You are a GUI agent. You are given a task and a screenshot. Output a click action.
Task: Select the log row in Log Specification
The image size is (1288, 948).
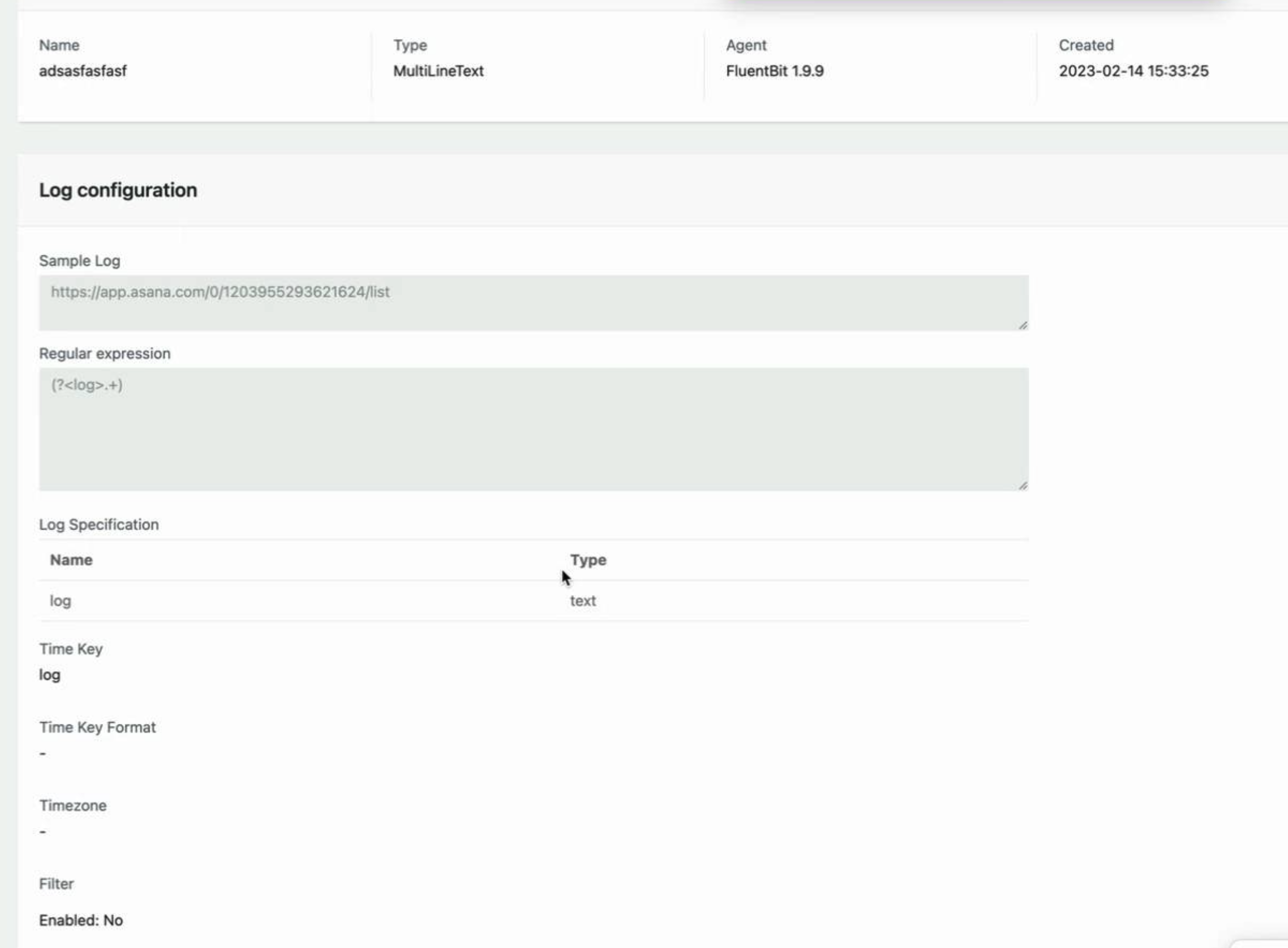click(60, 600)
